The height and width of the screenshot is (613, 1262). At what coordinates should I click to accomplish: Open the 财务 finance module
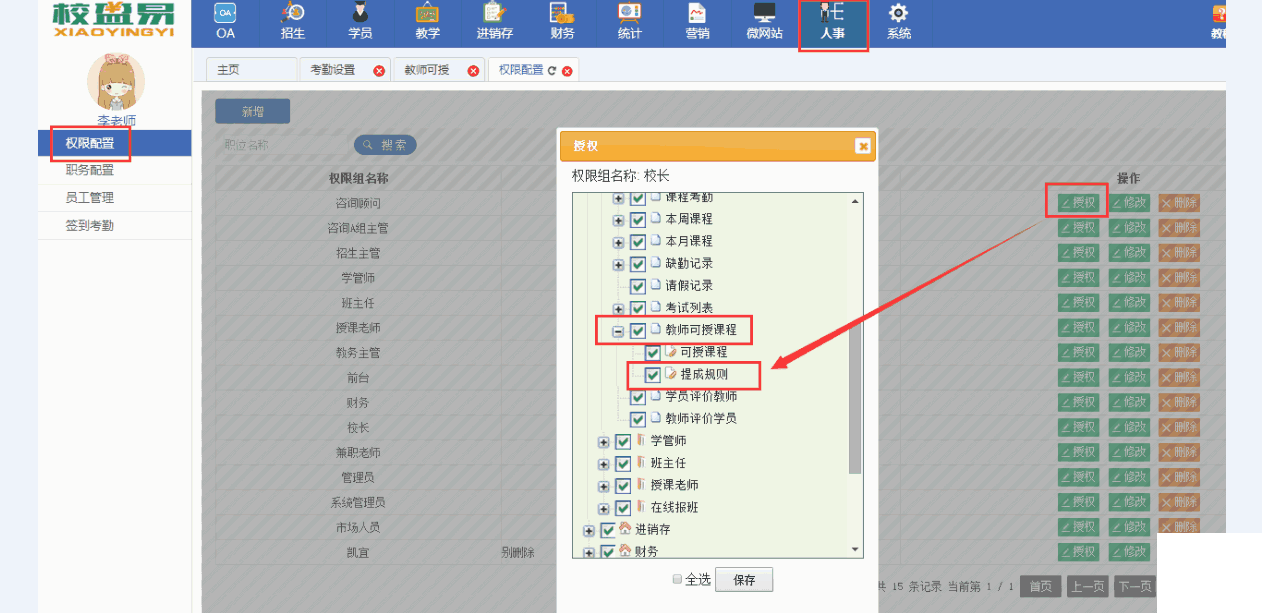[562, 22]
